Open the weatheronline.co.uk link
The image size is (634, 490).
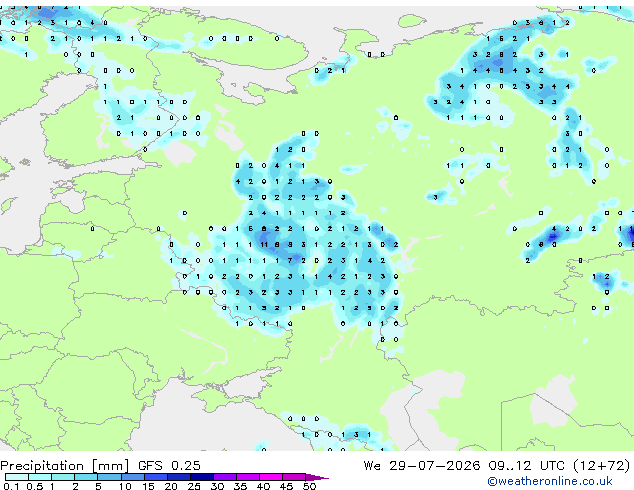coord(550,481)
